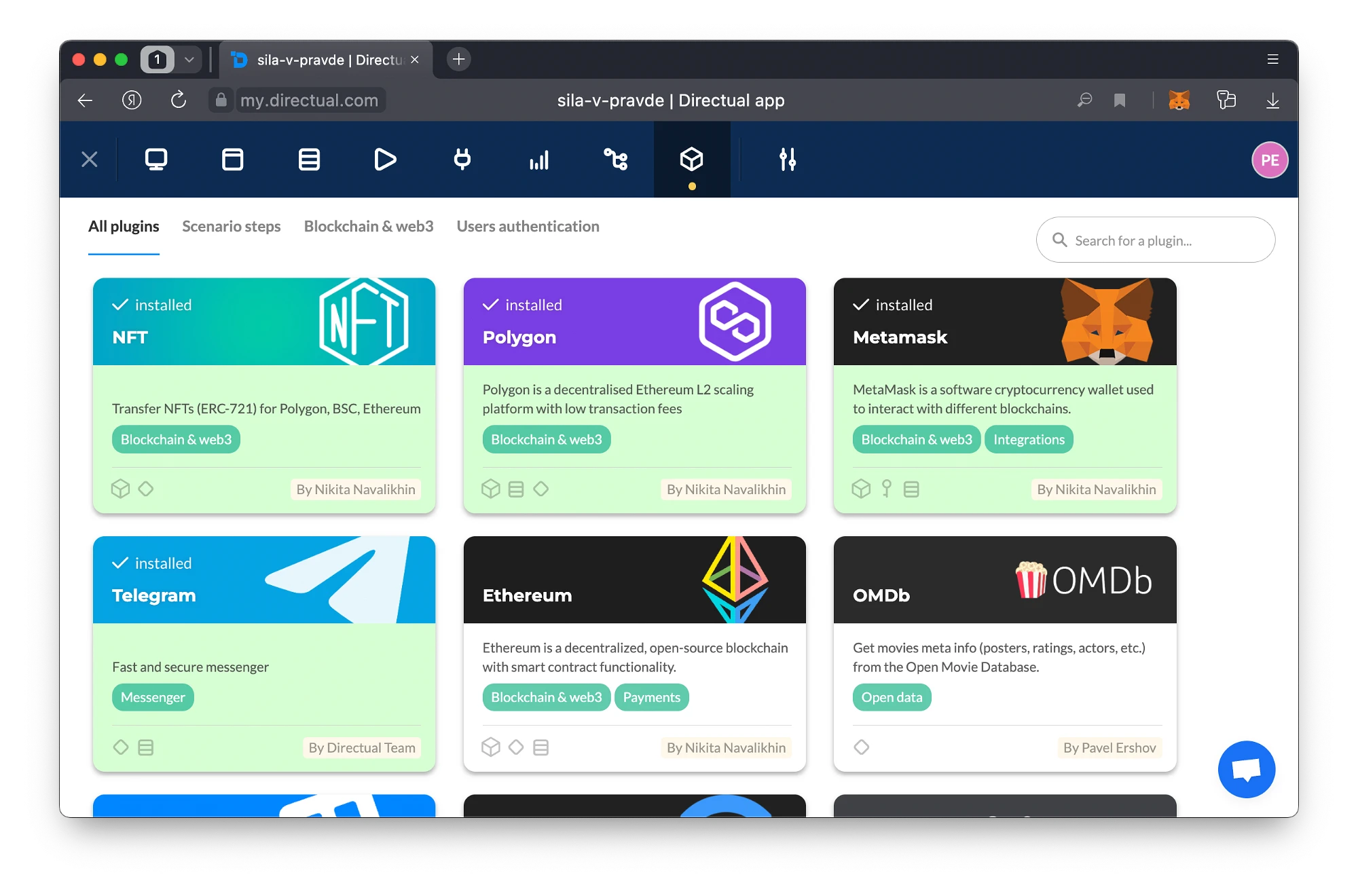Open the Ethereum plugin card
Viewport: 1358px width, 896px height.
point(635,654)
